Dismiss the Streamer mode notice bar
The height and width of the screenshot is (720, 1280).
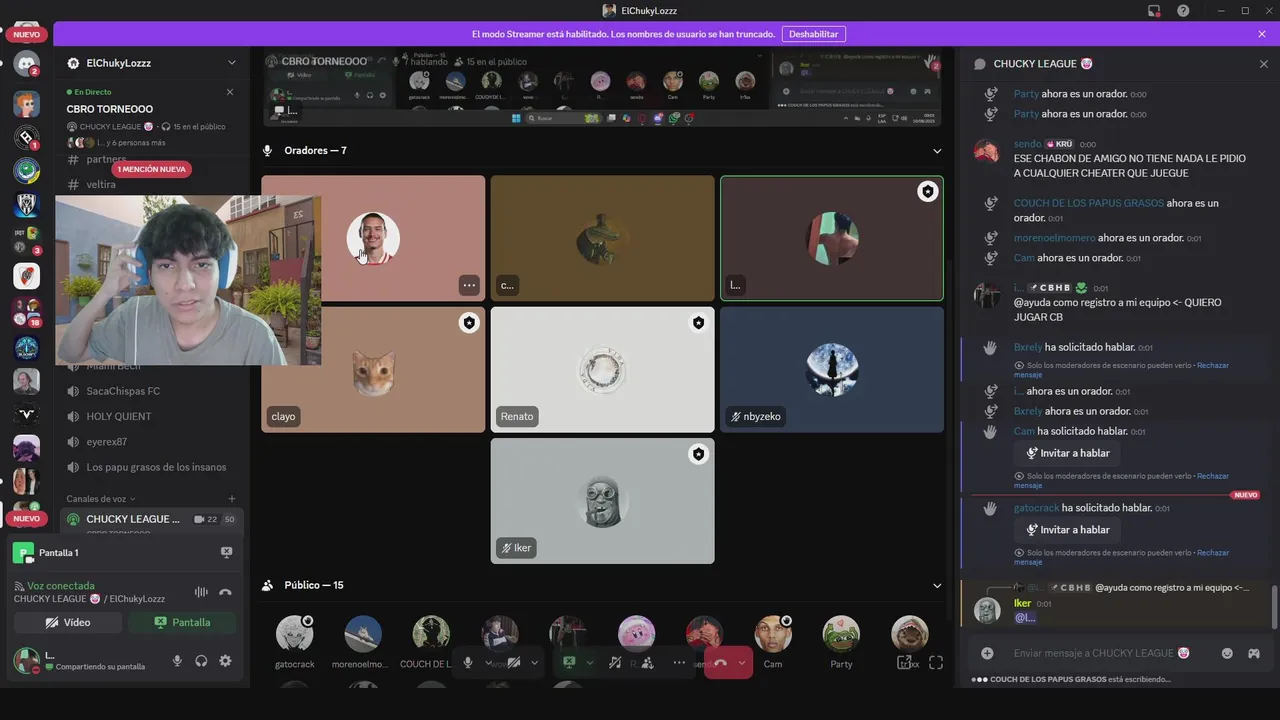(x=1262, y=34)
